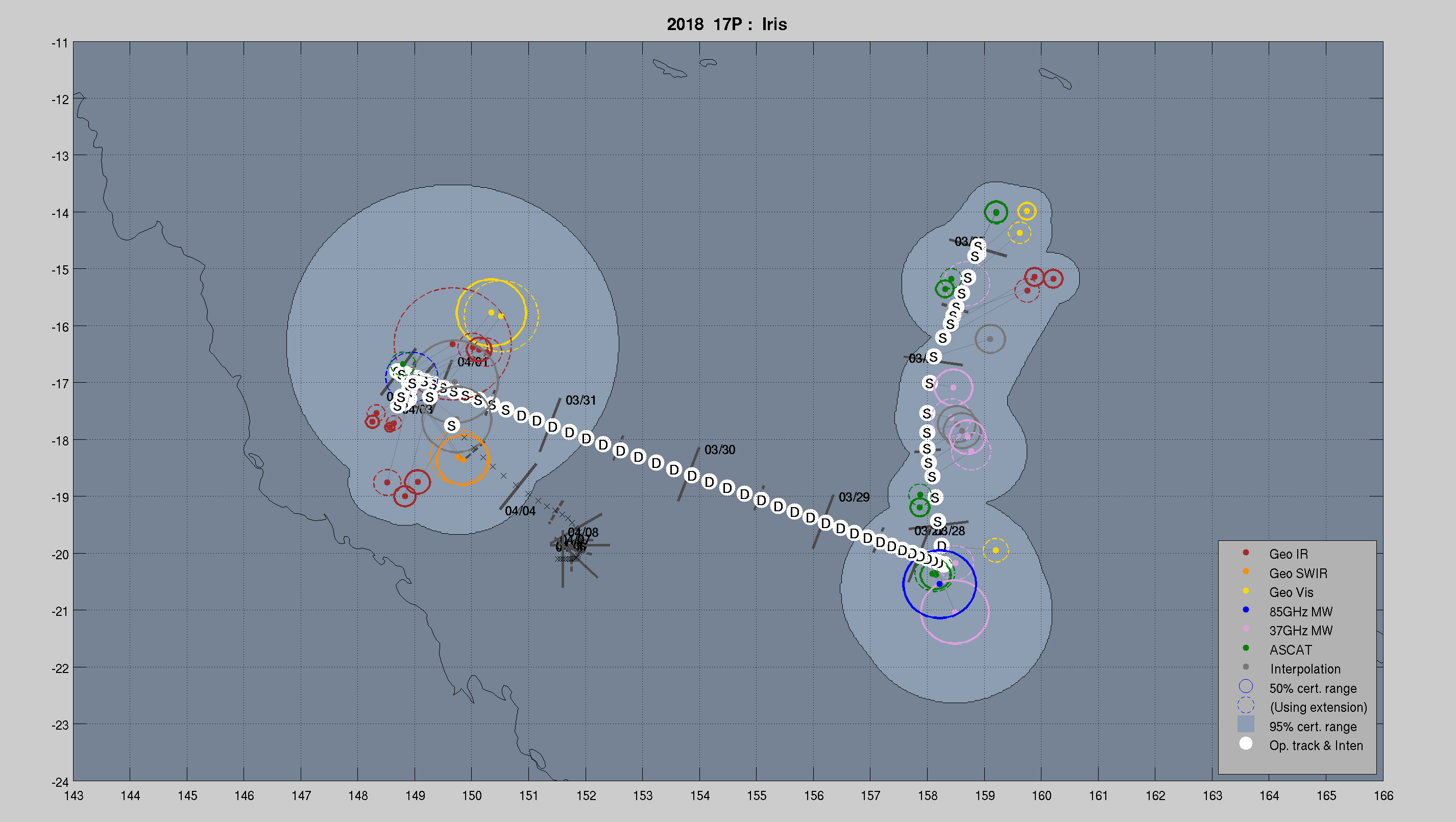Click the dashed Using extension circle symbol
Viewport: 1456px width, 822px height.
(1245, 706)
